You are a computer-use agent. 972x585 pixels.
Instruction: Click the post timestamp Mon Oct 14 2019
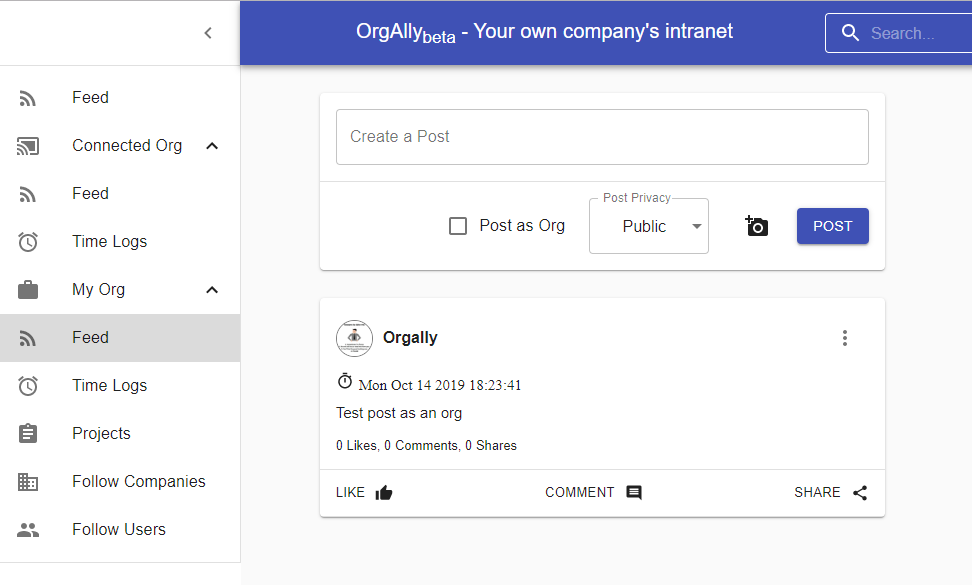click(x=440, y=385)
